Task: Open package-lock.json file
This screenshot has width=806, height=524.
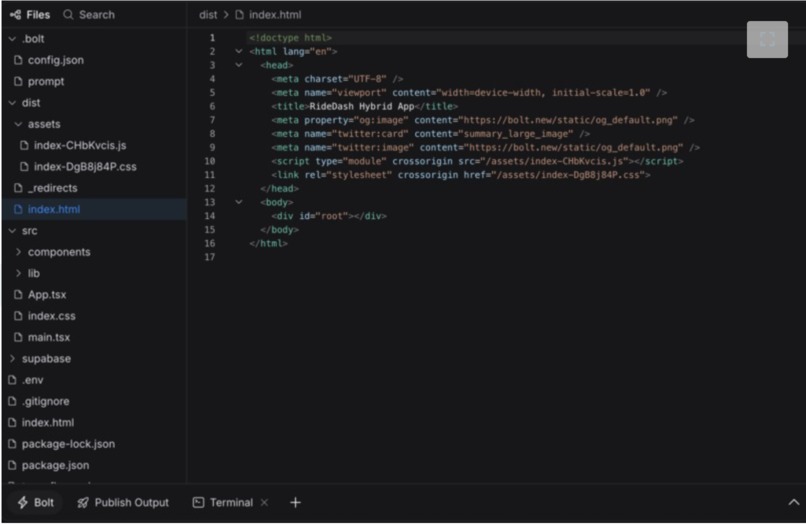Action: [68, 444]
